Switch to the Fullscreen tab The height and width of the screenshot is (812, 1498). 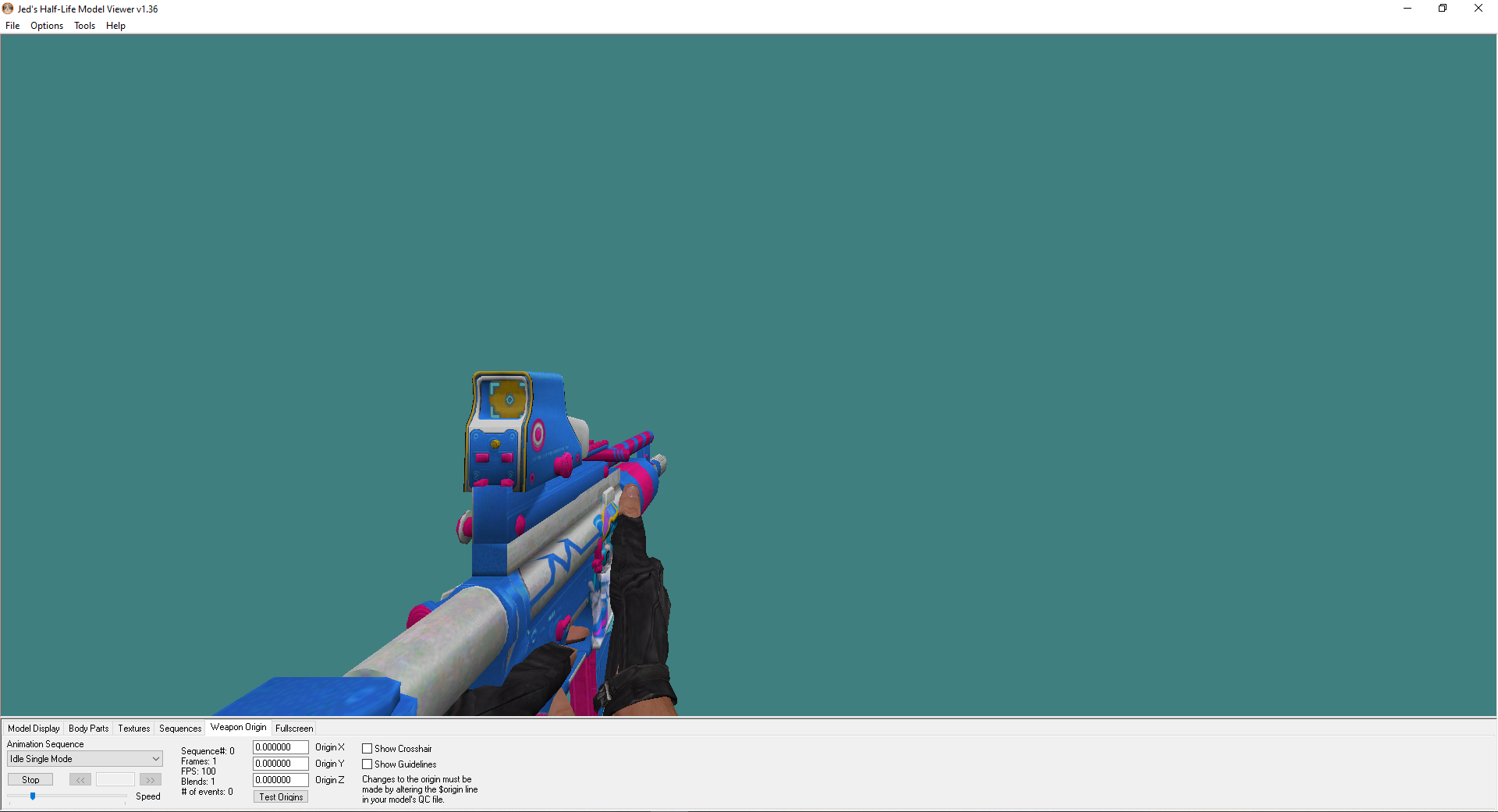[294, 729]
